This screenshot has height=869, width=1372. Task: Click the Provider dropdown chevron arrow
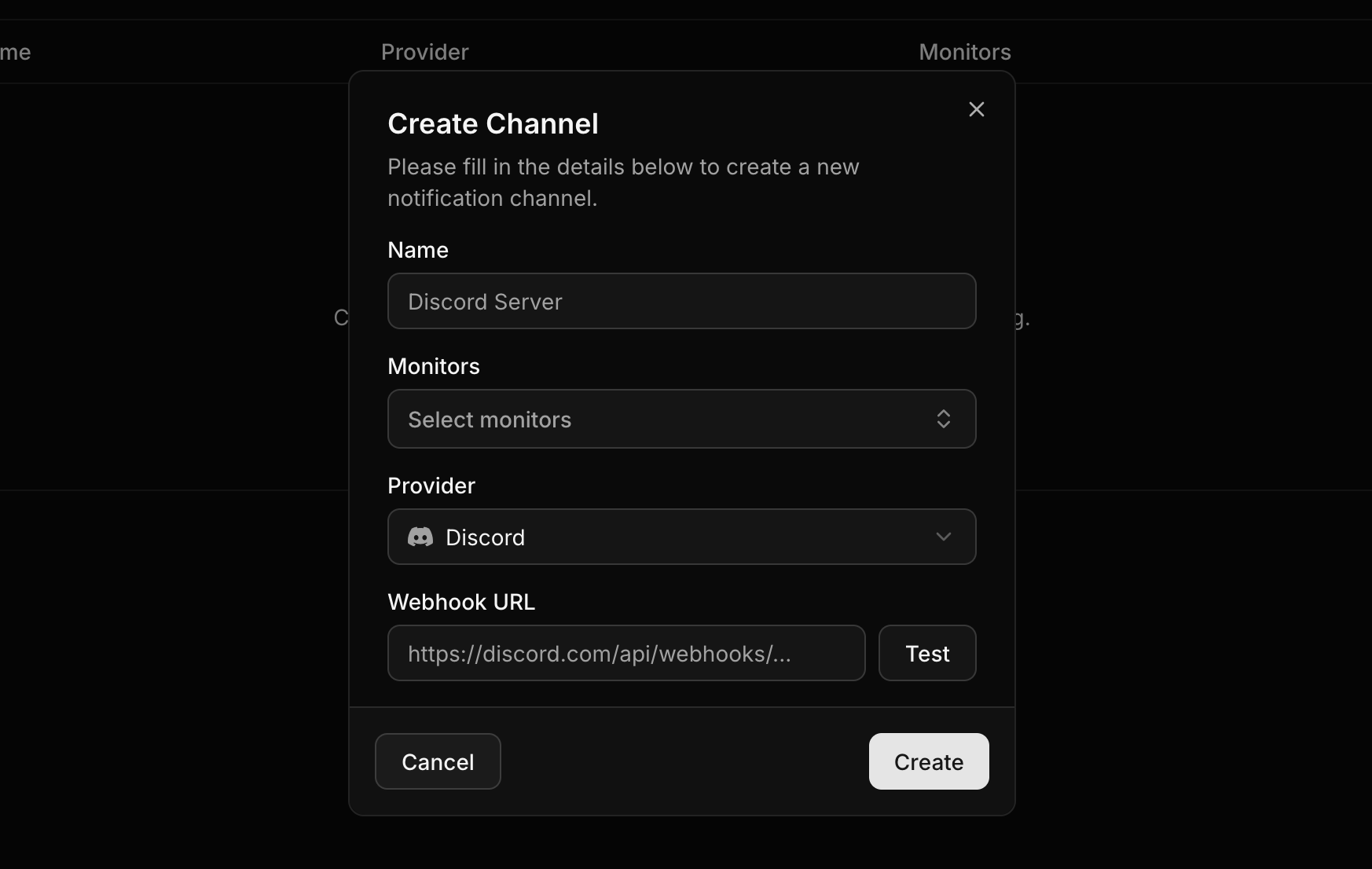click(x=943, y=537)
